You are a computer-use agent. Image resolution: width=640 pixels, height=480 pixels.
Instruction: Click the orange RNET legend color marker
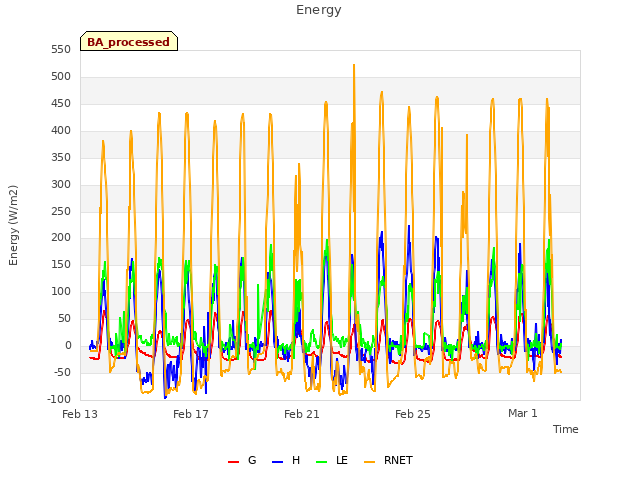tap(369, 462)
